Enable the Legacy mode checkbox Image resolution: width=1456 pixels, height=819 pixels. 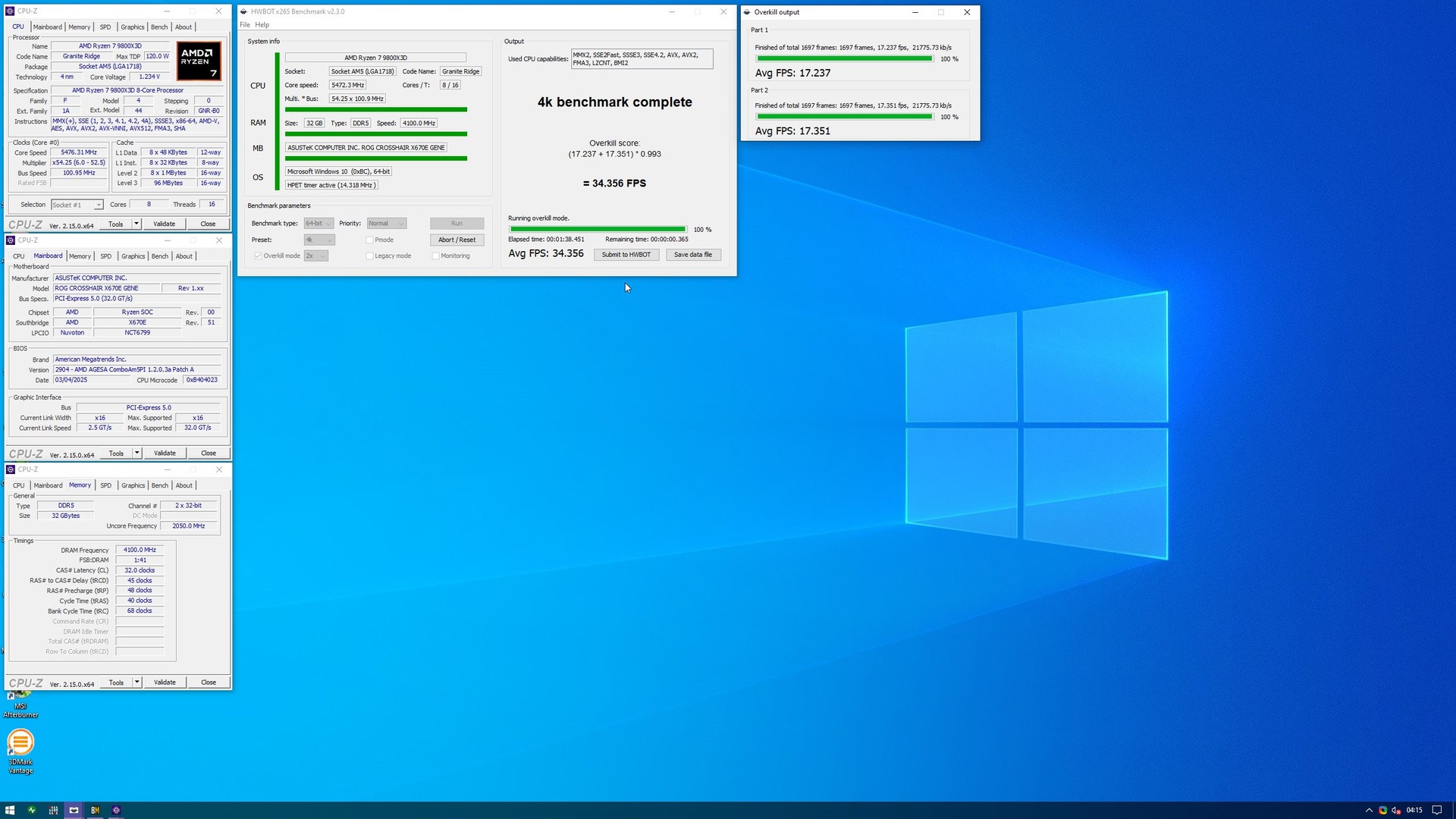coord(369,256)
